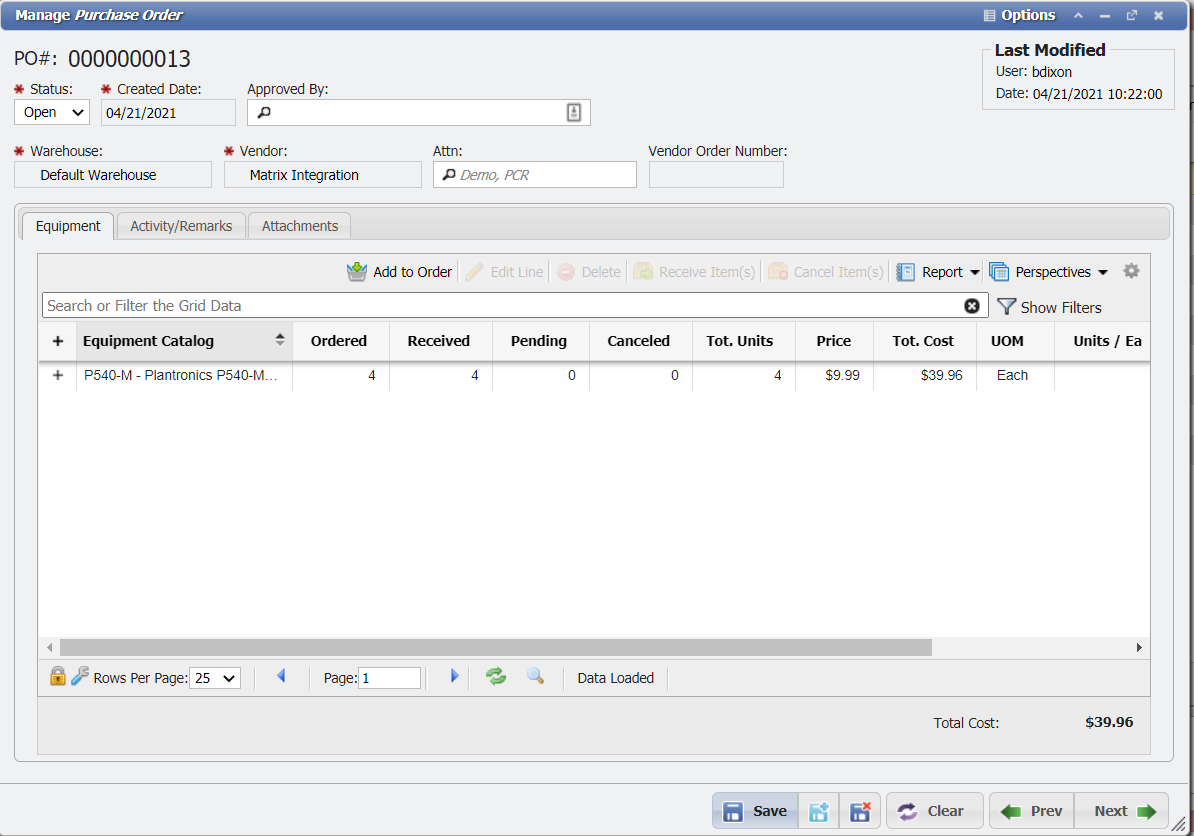Open the Perspectives dropdown menu

tap(1050, 272)
